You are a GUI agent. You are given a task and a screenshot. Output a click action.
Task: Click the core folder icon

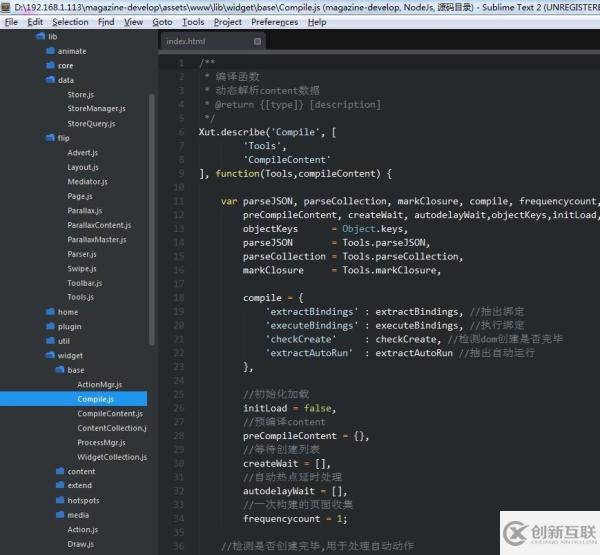point(51,65)
